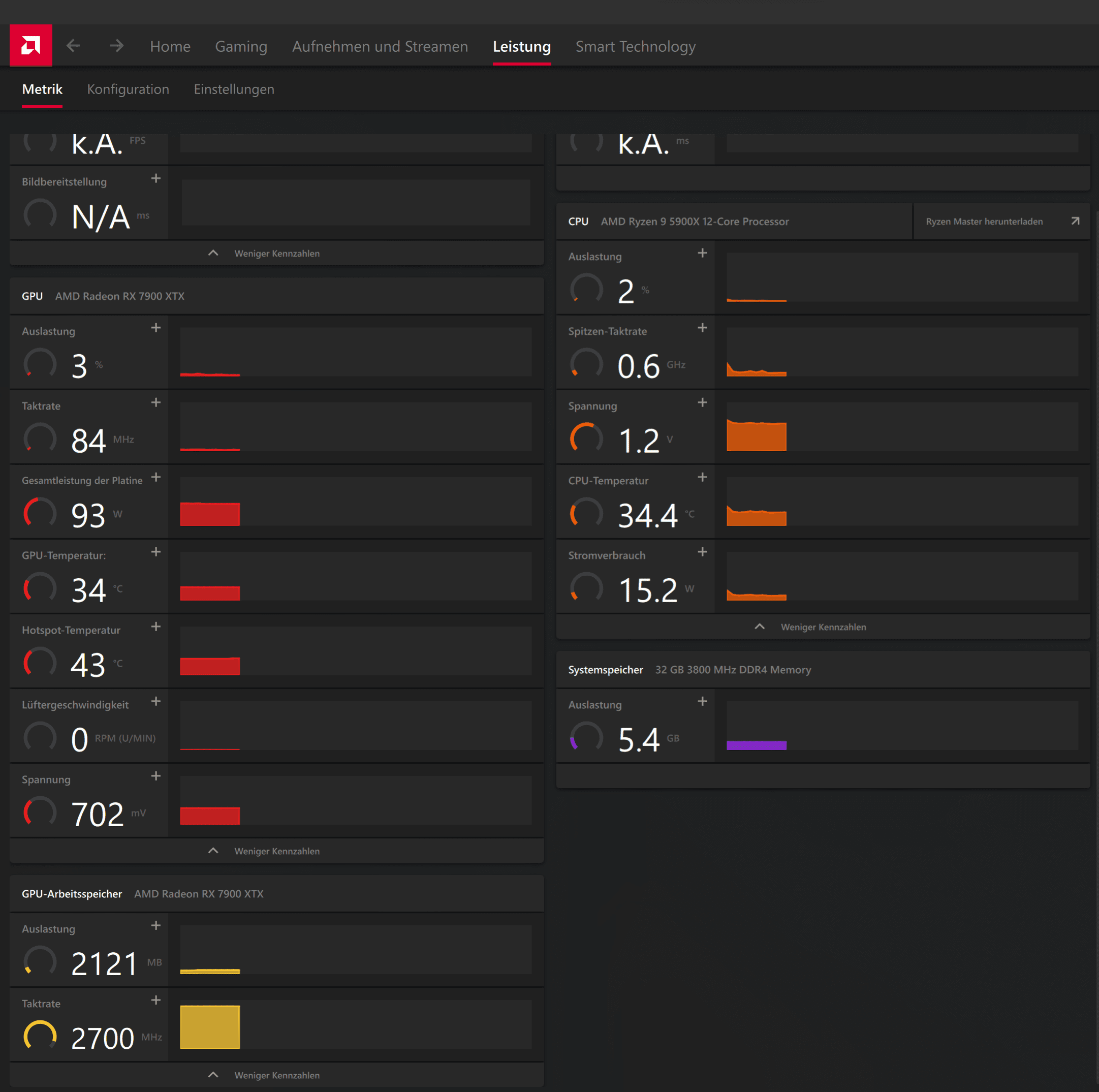Click plus icon for Bildbereitstellung metric

156,179
